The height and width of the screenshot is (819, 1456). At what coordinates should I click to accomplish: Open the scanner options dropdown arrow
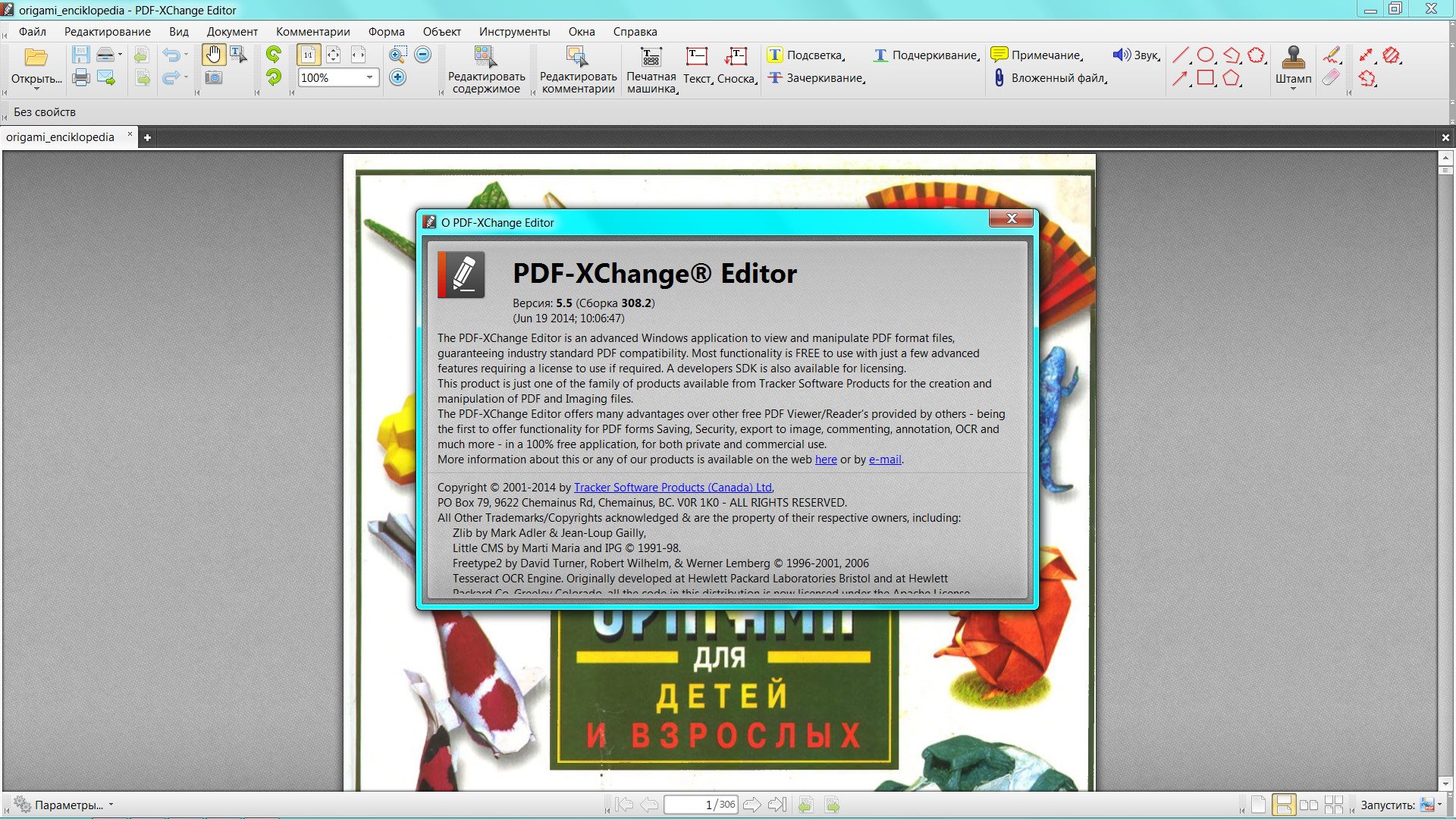[120, 55]
